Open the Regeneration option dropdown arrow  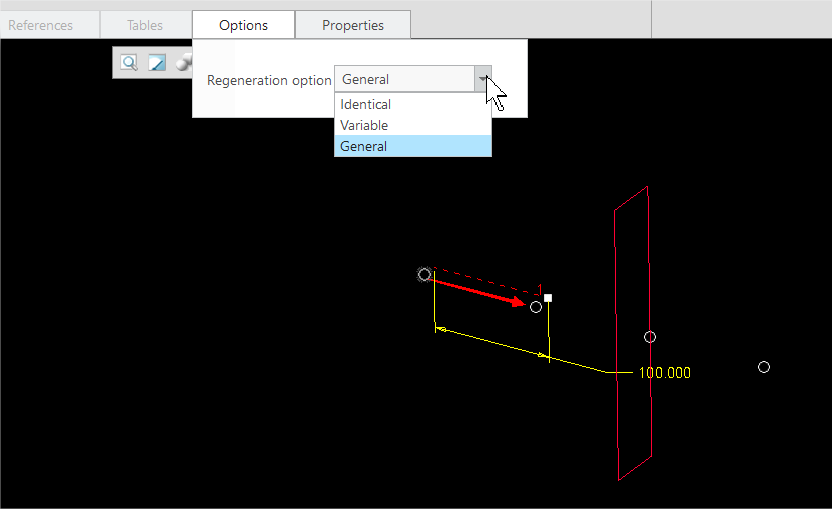point(482,79)
